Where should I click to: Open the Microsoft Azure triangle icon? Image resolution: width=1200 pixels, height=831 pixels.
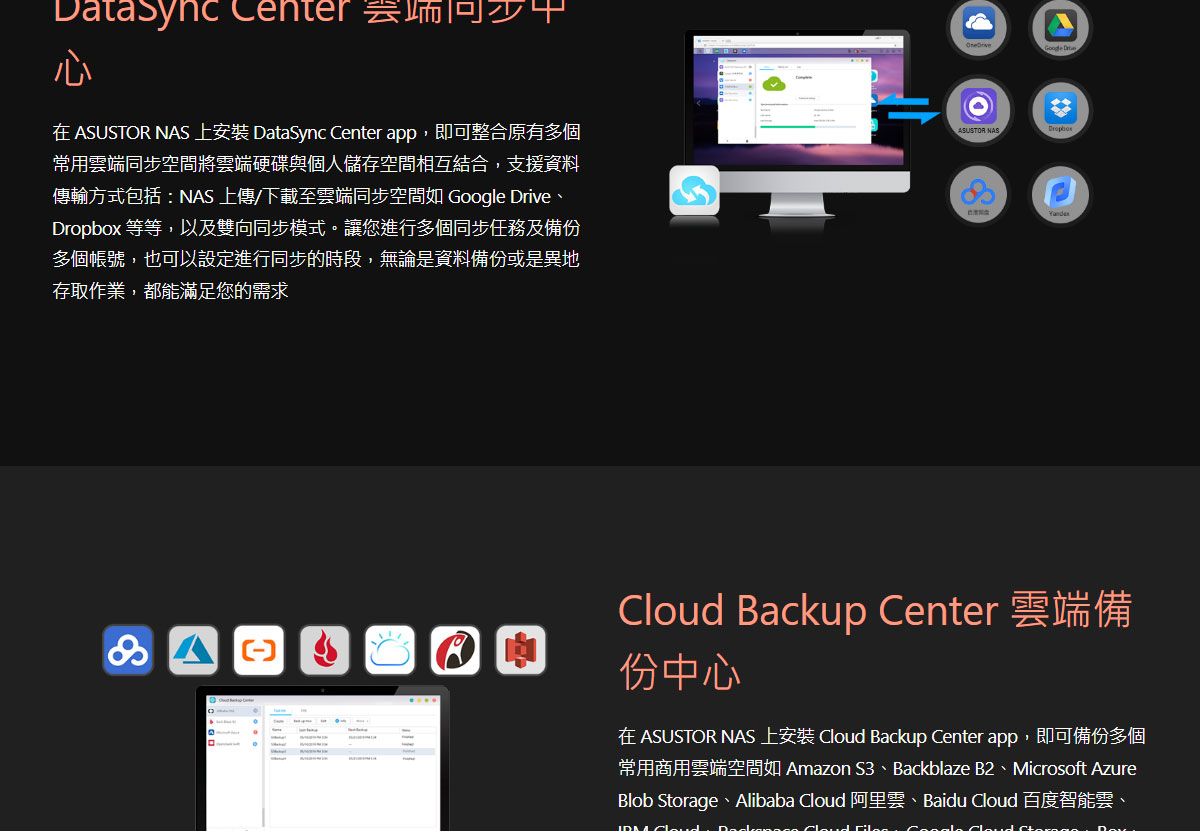[193, 650]
